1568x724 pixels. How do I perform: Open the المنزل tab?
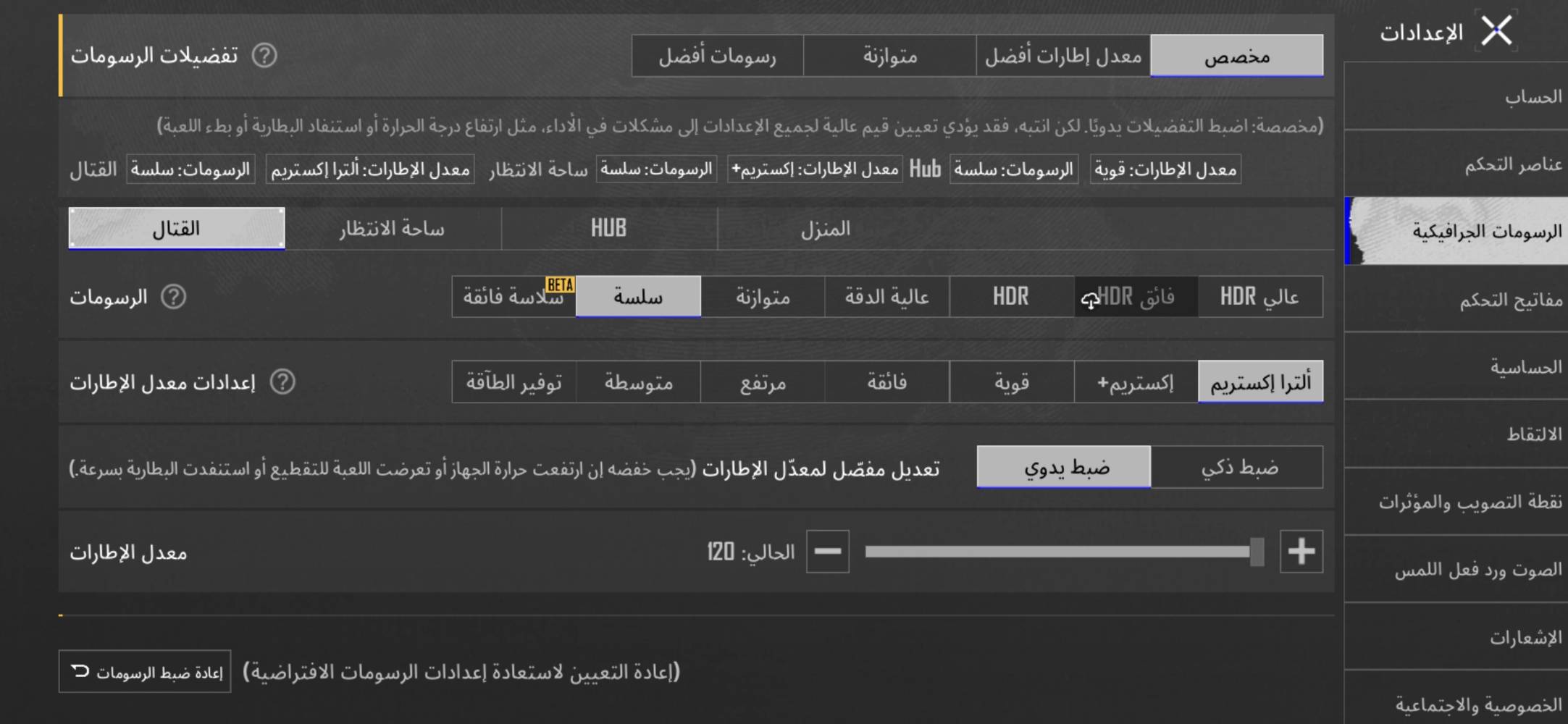826,229
